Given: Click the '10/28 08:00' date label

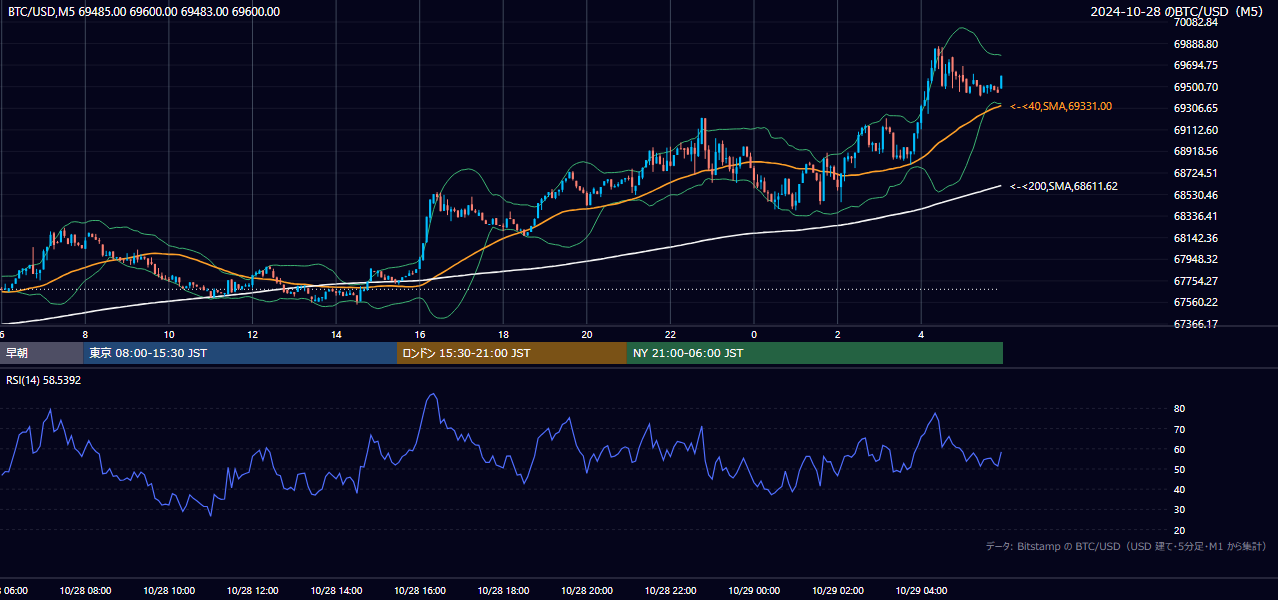Looking at the screenshot, I should tap(85, 590).
